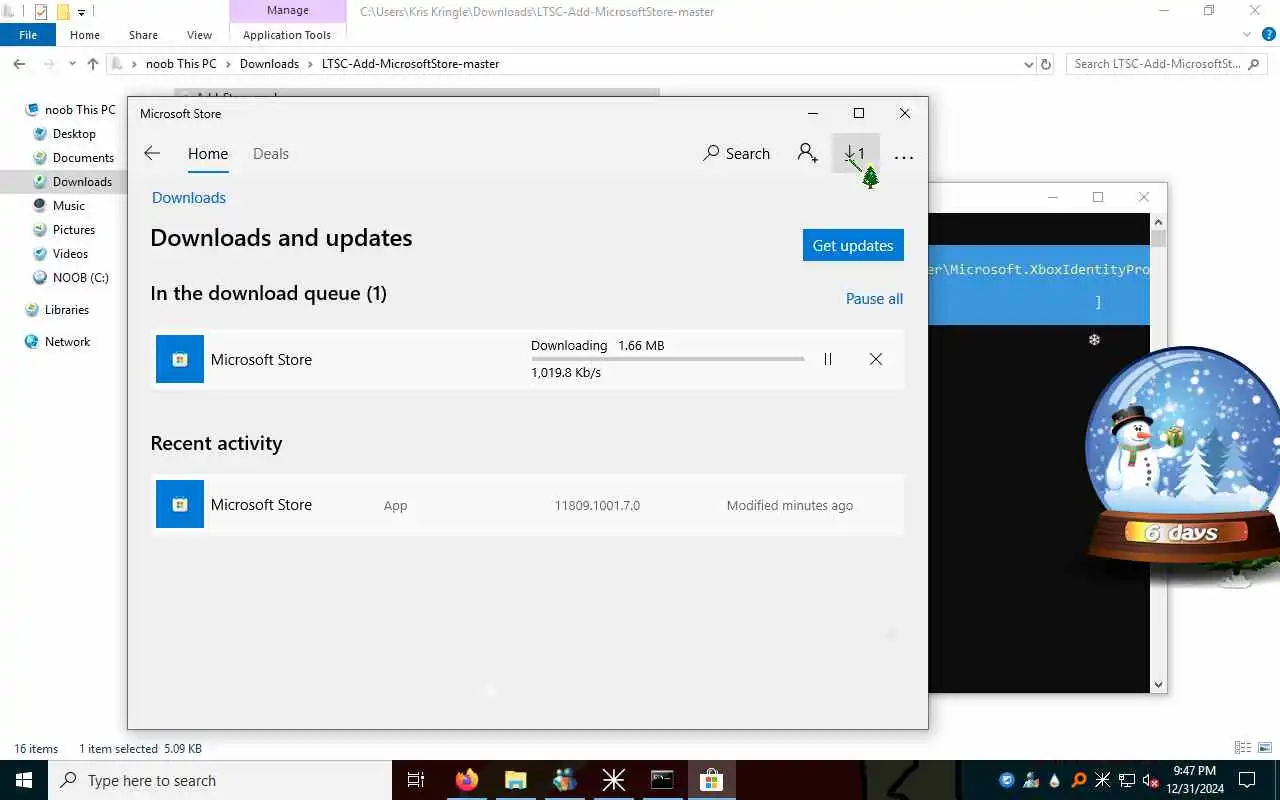Open the View ribbon tab in Explorer

tap(199, 35)
